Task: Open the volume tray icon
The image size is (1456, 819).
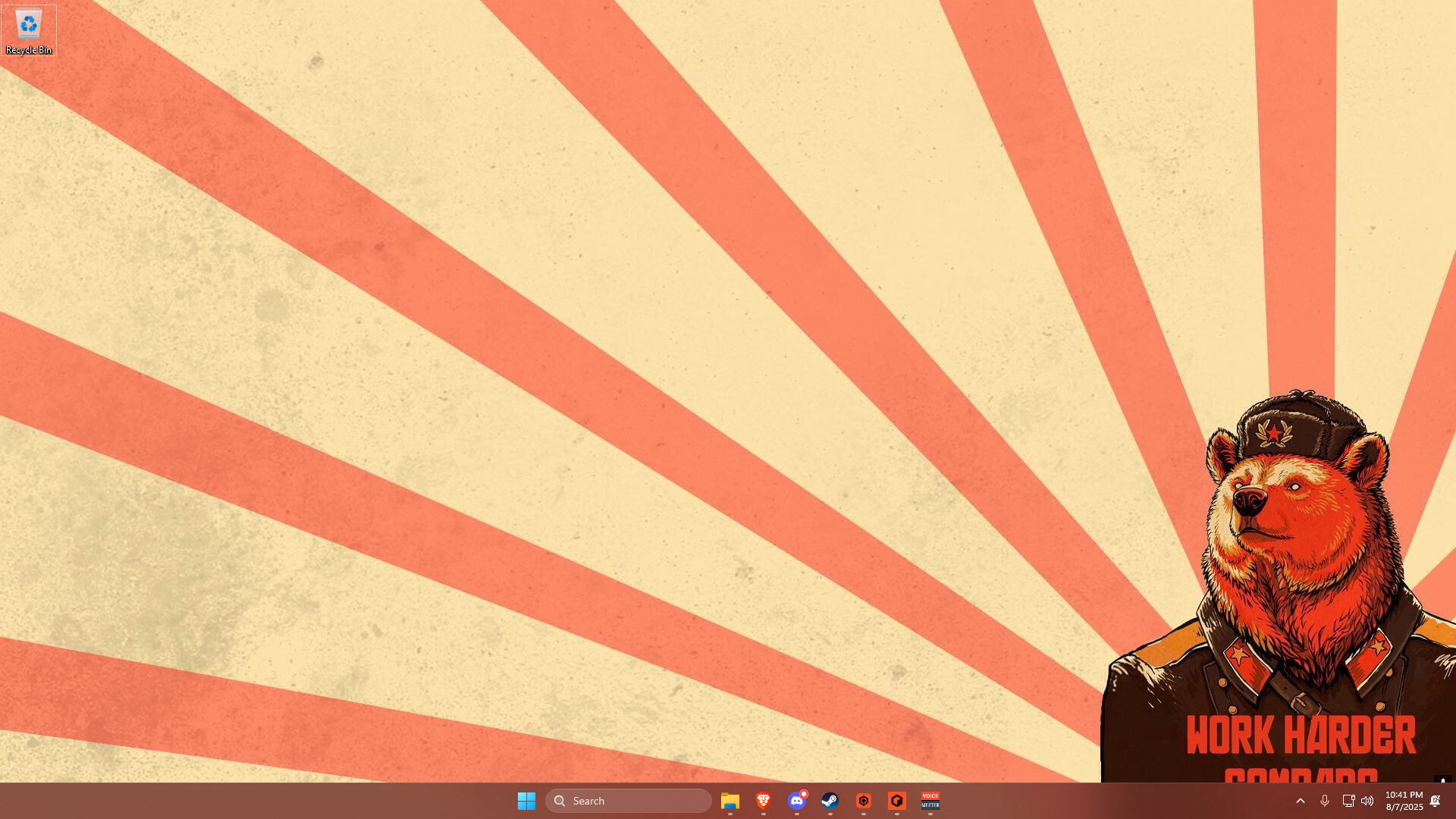Action: click(1367, 801)
